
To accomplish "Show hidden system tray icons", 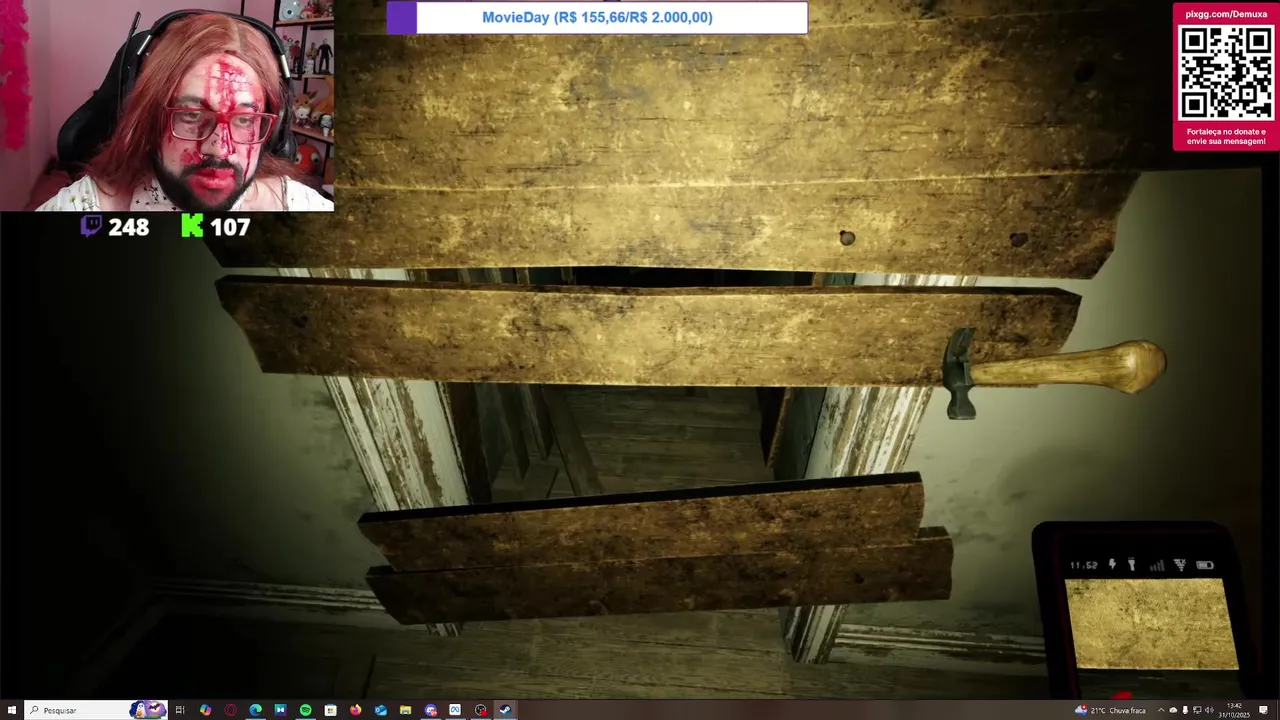I will (1161, 710).
